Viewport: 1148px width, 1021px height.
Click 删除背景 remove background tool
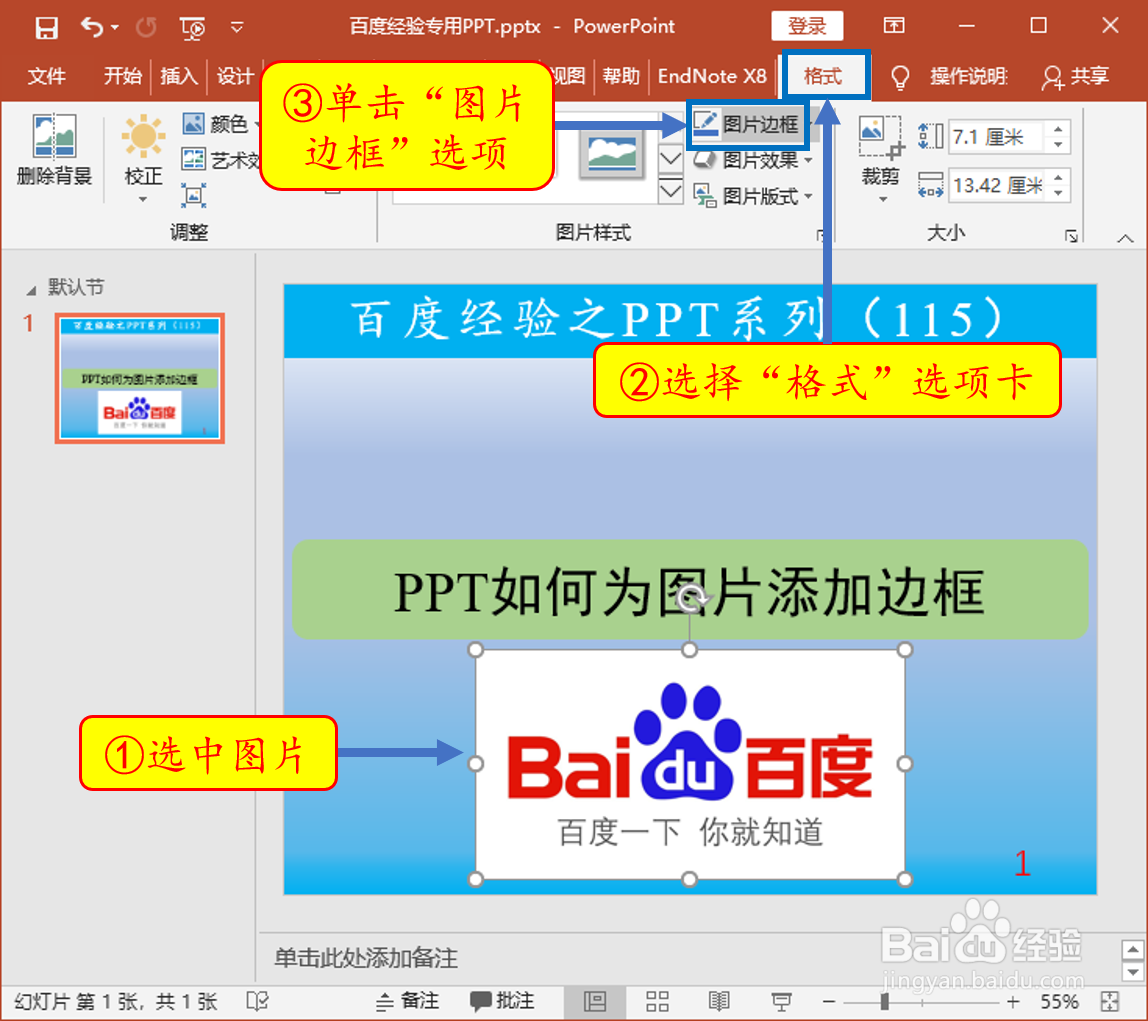click(54, 150)
